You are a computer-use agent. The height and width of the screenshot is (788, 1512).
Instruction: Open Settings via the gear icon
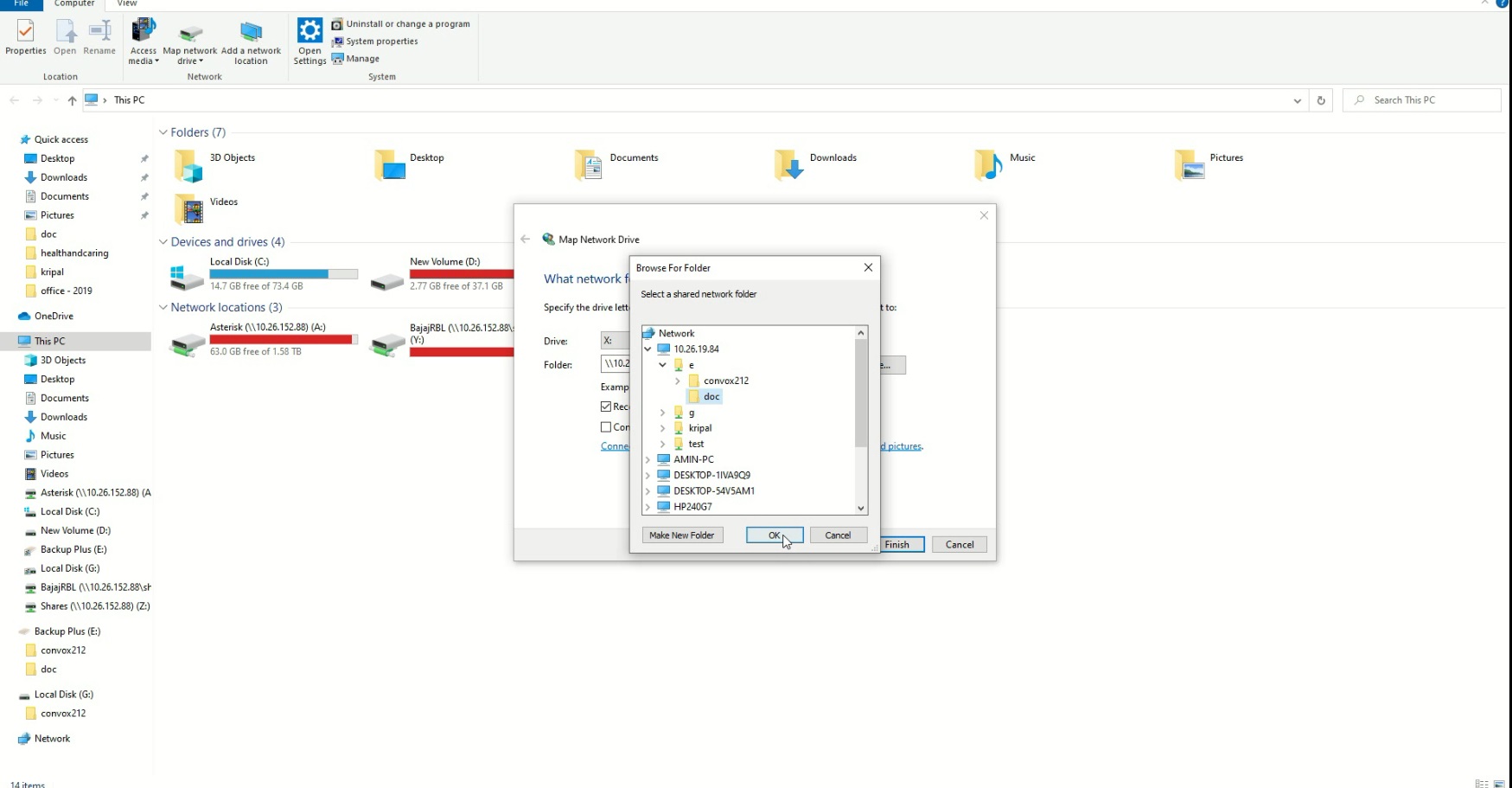tap(309, 33)
